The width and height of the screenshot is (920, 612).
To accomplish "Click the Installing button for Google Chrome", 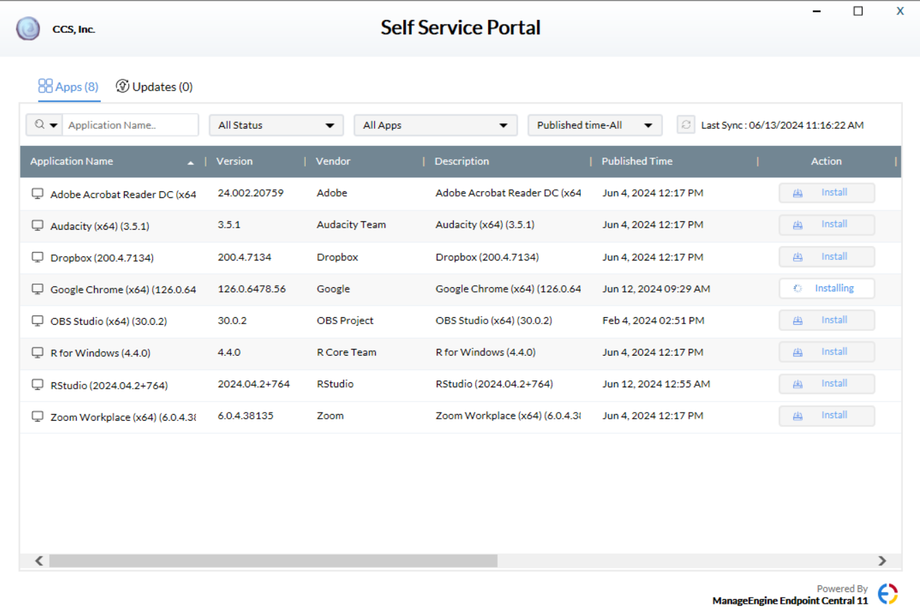I will pyautogui.click(x=826, y=288).
